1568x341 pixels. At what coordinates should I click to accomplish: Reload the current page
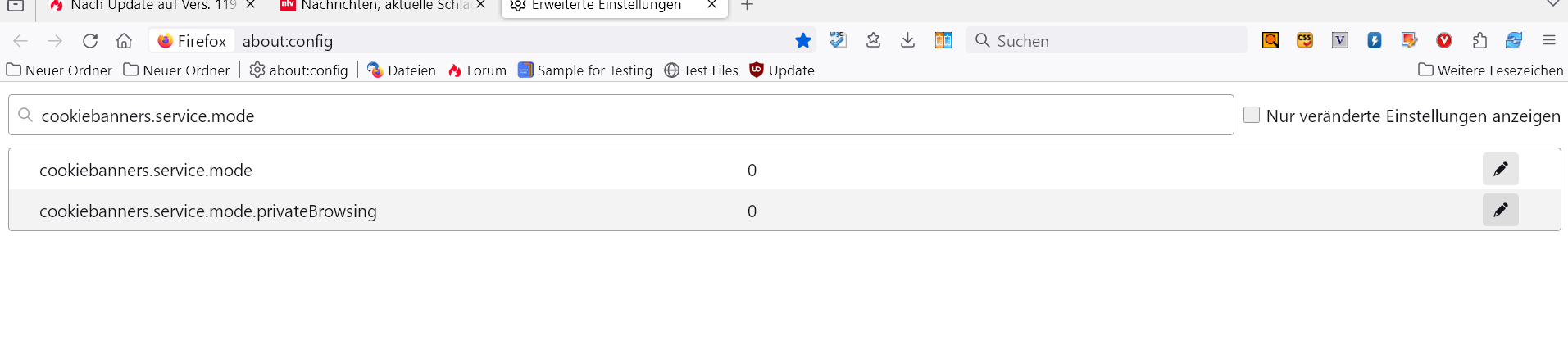pos(90,40)
